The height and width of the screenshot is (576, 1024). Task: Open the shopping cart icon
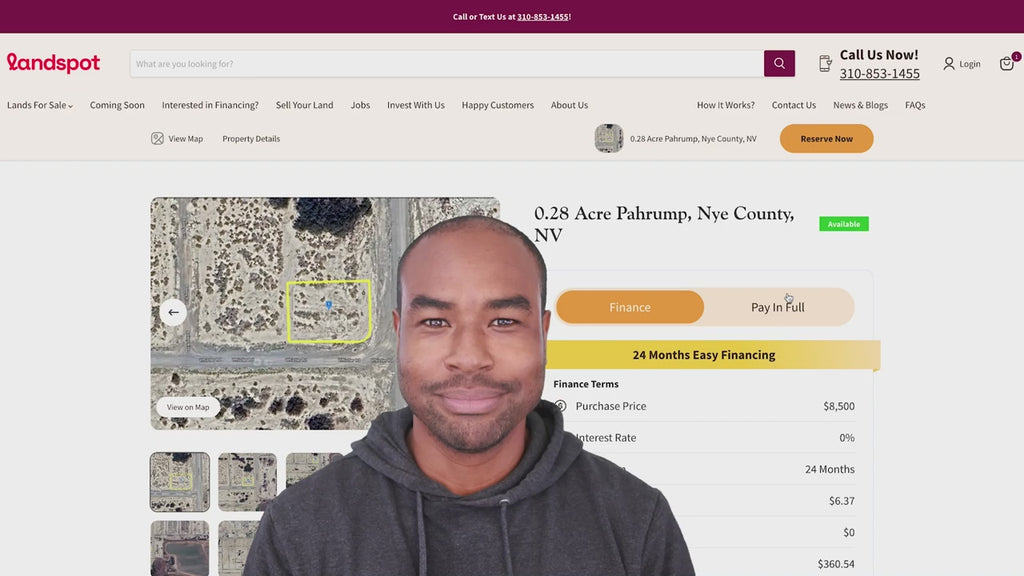coord(1006,63)
